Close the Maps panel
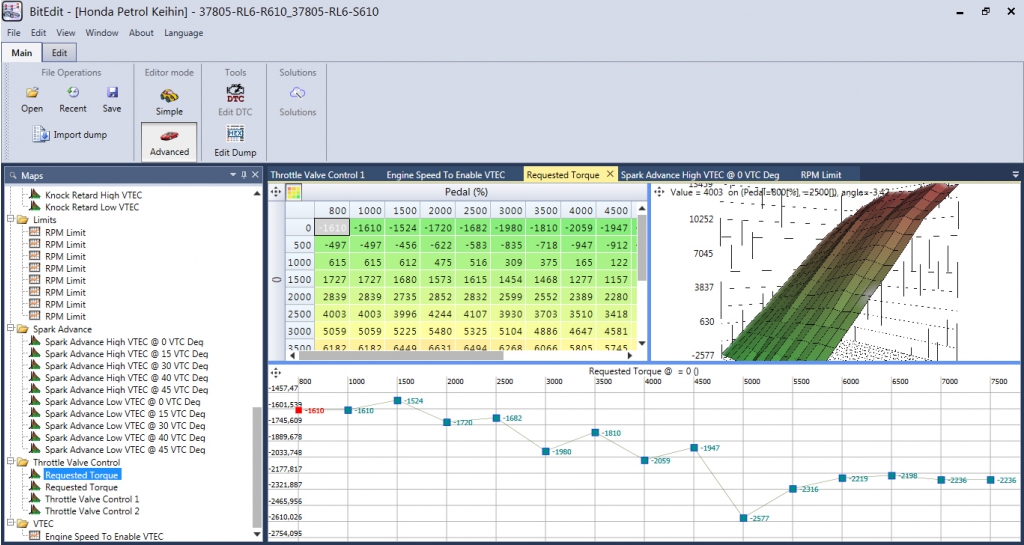 pyautogui.click(x=255, y=174)
